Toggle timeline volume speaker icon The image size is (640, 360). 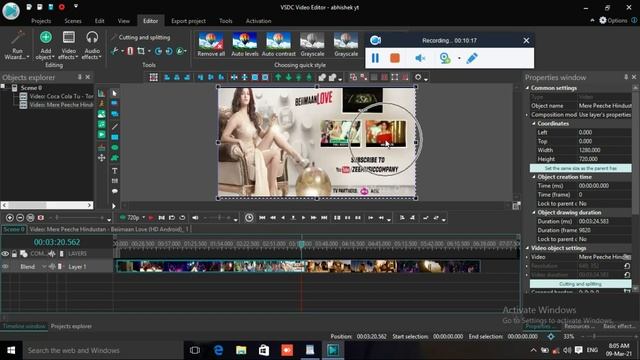196,218
